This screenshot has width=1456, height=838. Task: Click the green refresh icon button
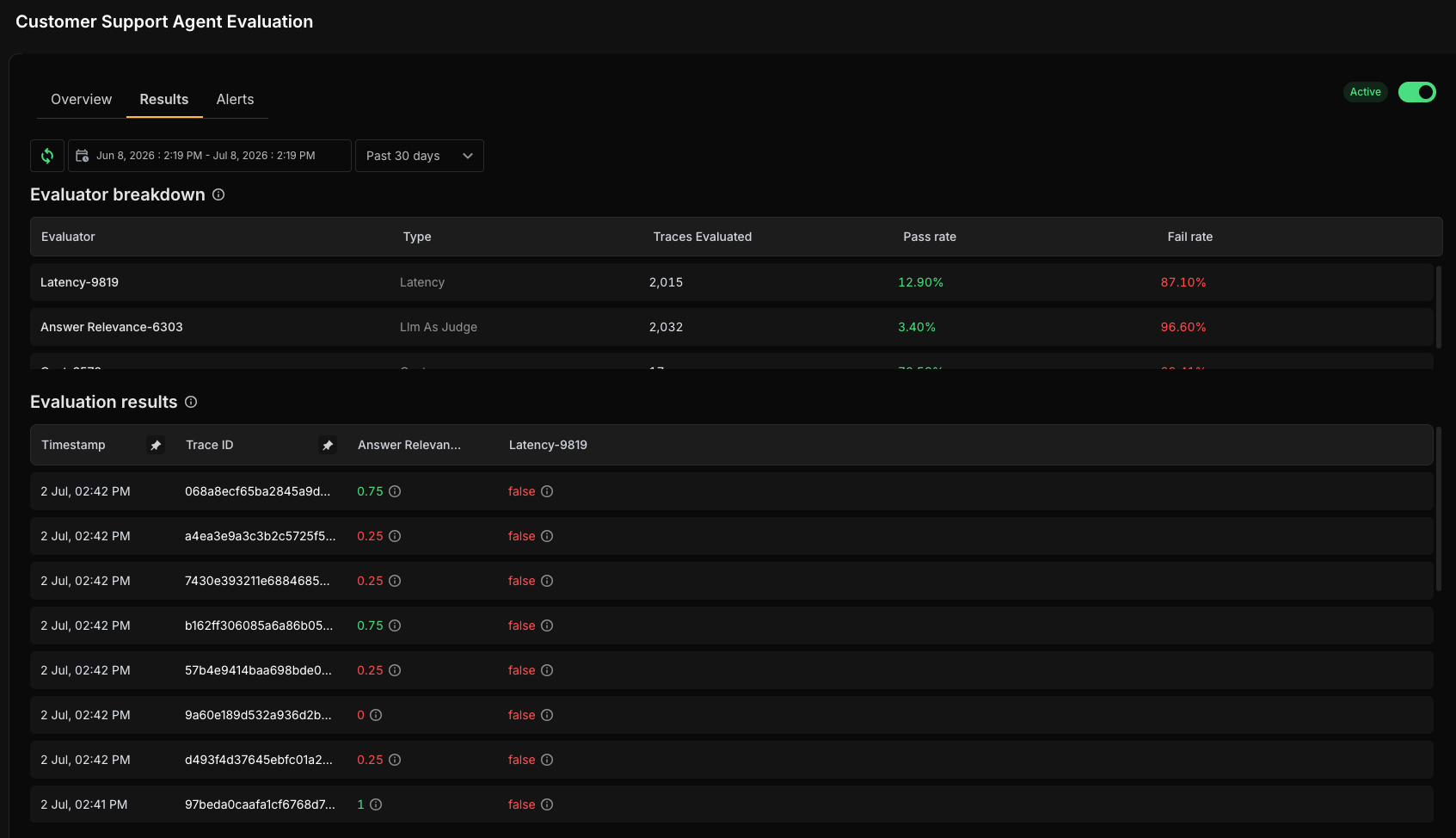(x=47, y=156)
